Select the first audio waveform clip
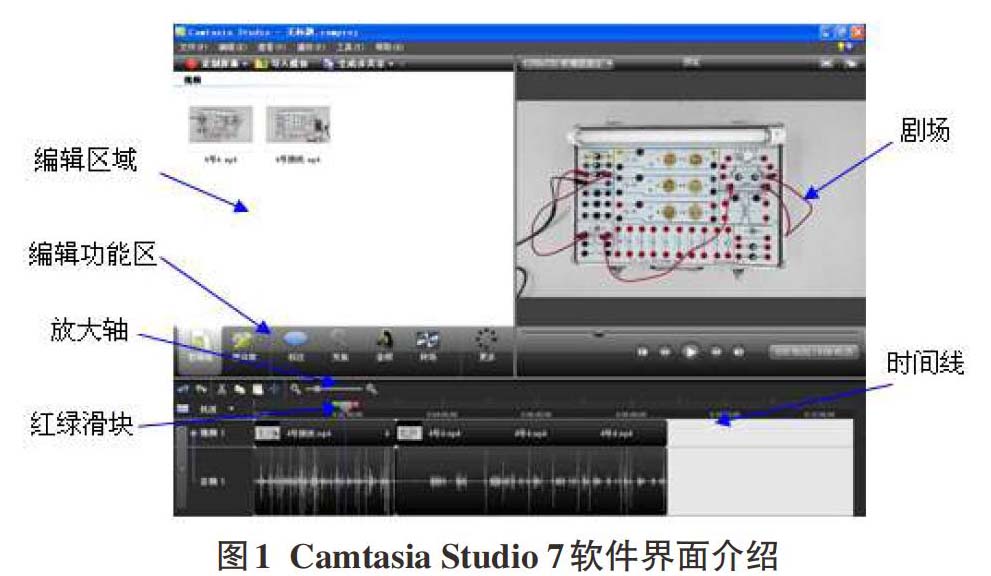 (324, 481)
